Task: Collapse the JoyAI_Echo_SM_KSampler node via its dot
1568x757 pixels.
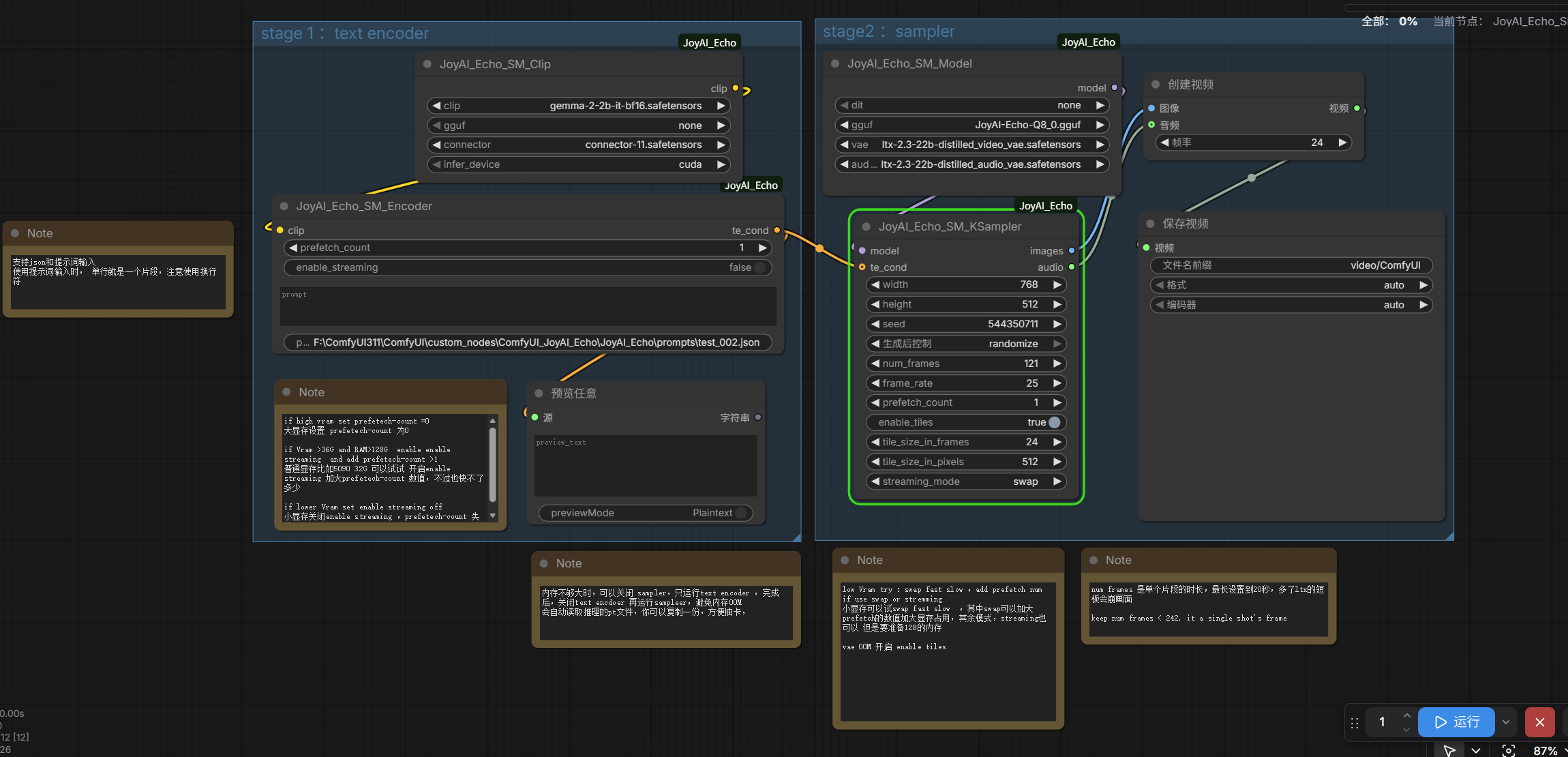Action: coord(866,226)
